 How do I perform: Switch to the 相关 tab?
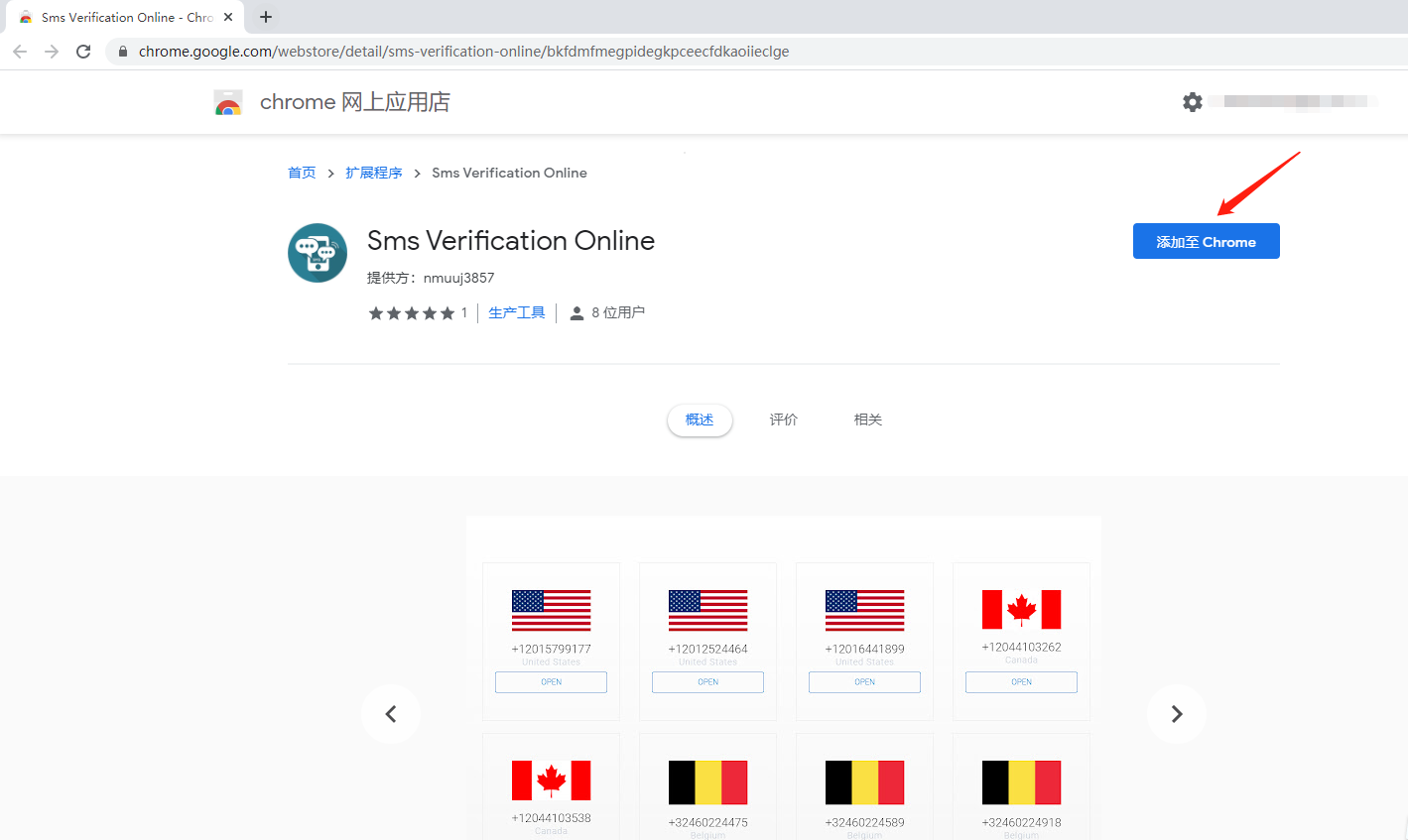click(868, 420)
